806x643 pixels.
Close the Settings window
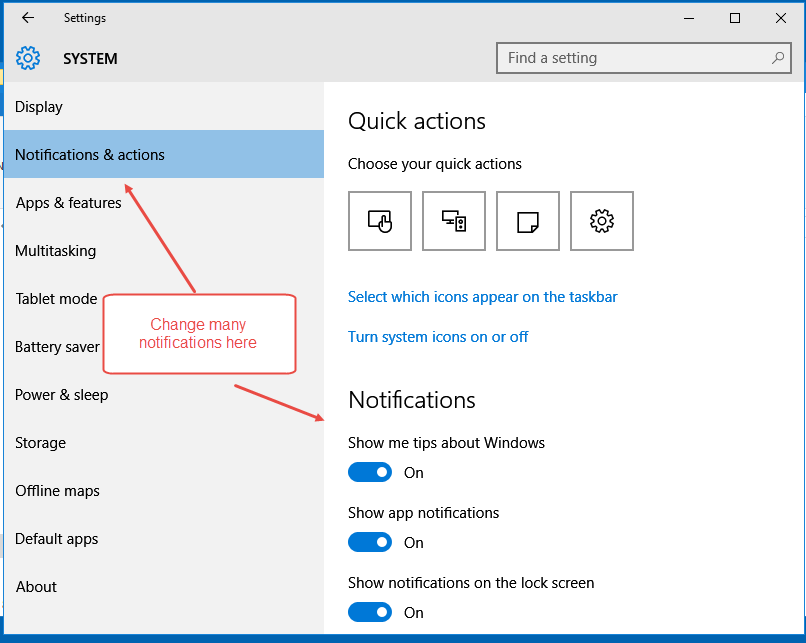pyautogui.click(x=781, y=18)
